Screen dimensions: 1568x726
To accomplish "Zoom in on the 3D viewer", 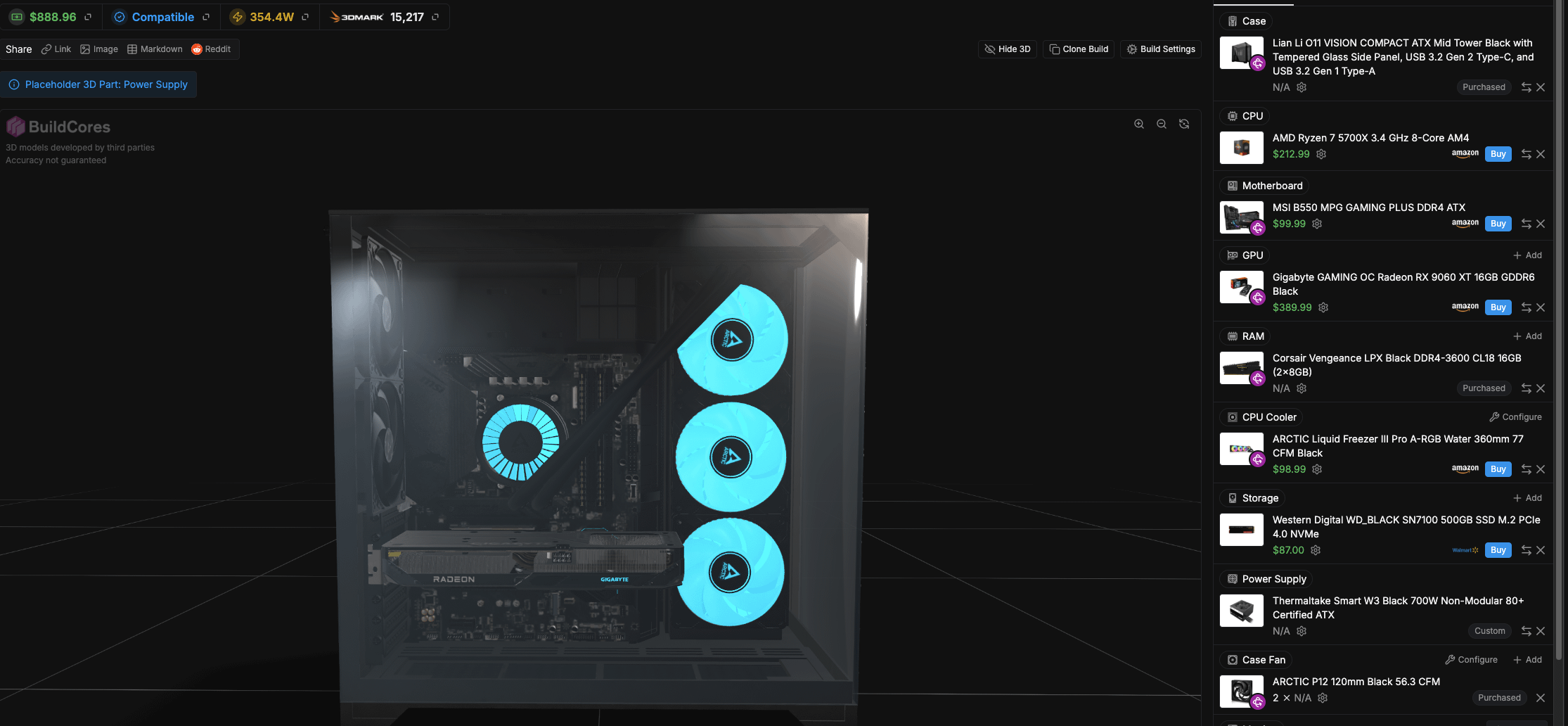I will click(1139, 124).
